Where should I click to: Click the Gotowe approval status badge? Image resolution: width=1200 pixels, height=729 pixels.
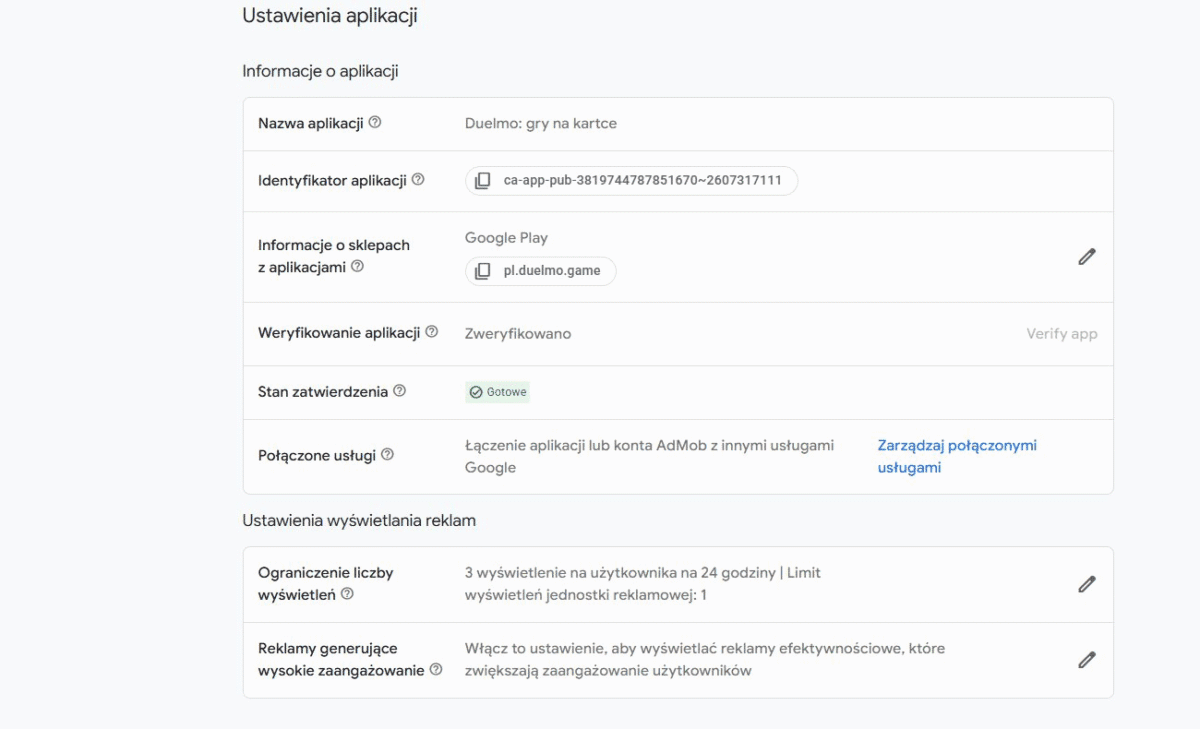(497, 392)
